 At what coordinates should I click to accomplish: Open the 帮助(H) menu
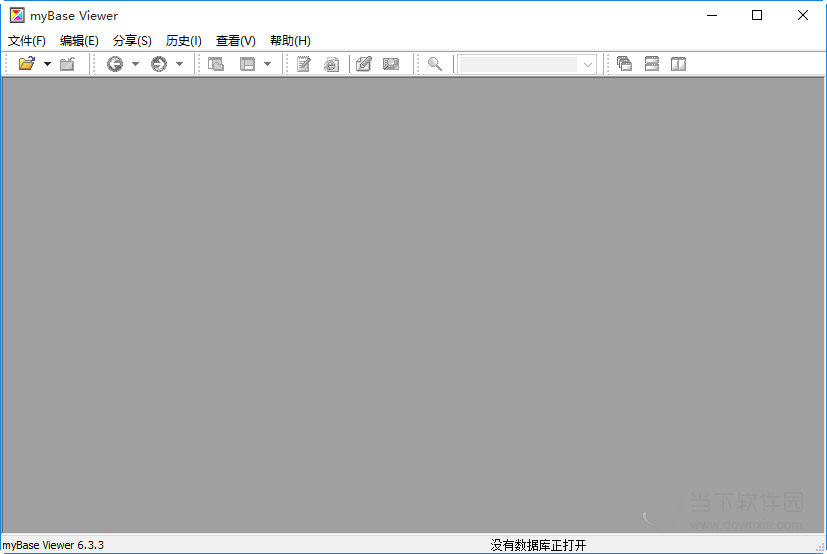290,41
